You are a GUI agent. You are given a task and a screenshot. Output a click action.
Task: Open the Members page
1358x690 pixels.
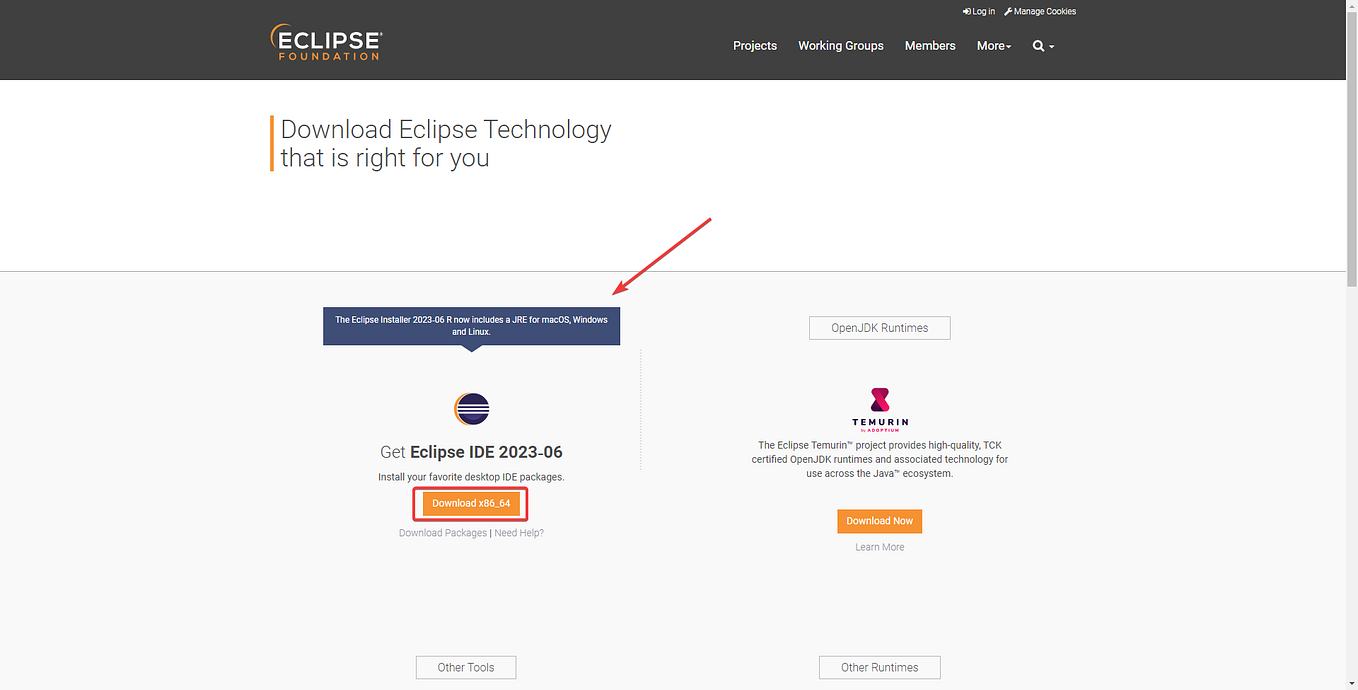(930, 45)
